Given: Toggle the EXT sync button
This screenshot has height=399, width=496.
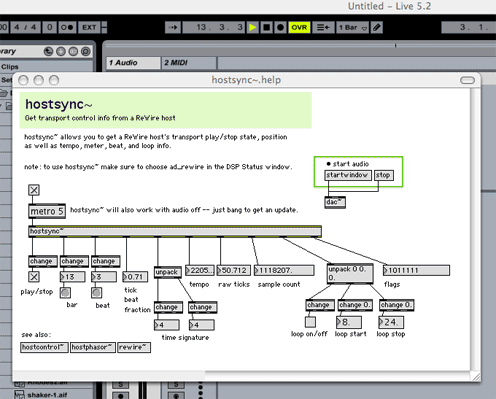Looking at the screenshot, I should click(x=89, y=27).
